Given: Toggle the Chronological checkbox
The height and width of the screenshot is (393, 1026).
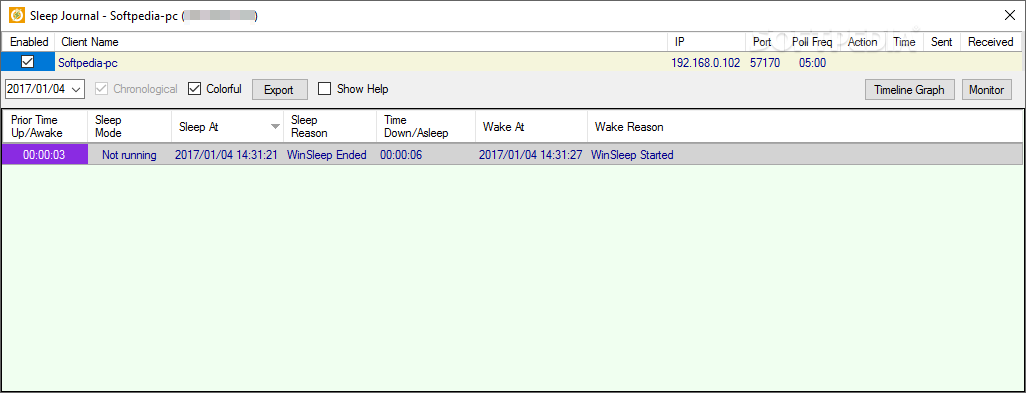Looking at the screenshot, I should click(101, 89).
